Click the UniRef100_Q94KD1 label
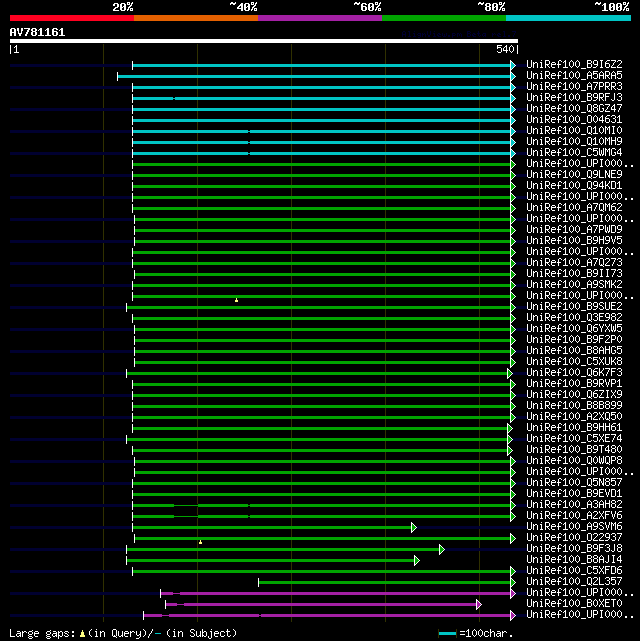Image resolution: width=640 pixels, height=641 pixels. tap(574, 186)
